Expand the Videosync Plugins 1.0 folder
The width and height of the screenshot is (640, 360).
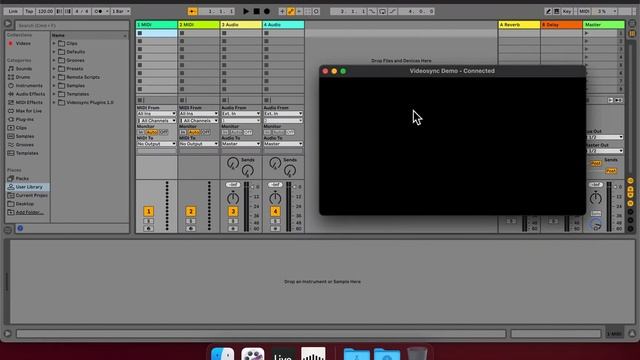[x=54, y=102]
